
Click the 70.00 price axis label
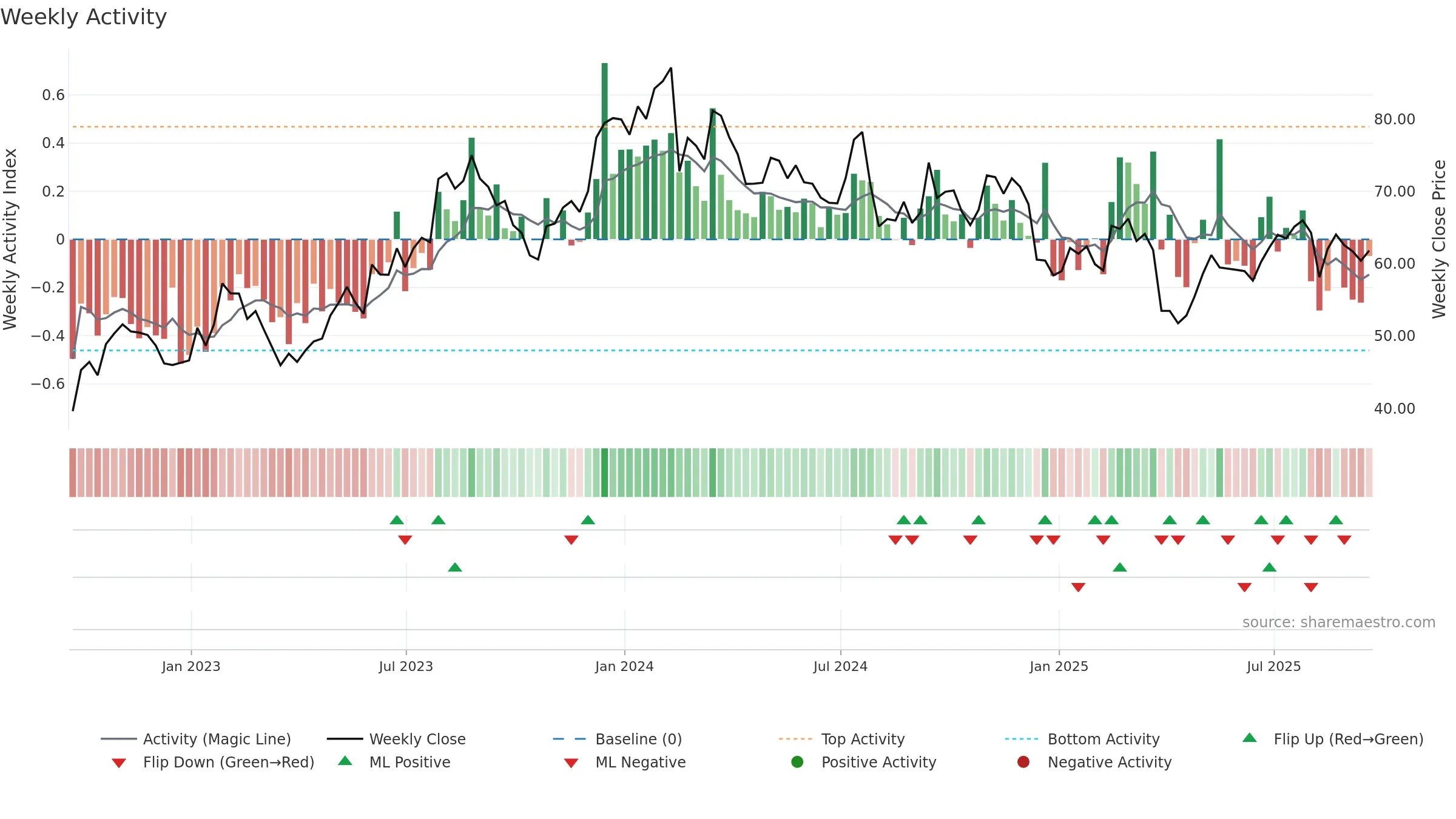pos(1395,191)
